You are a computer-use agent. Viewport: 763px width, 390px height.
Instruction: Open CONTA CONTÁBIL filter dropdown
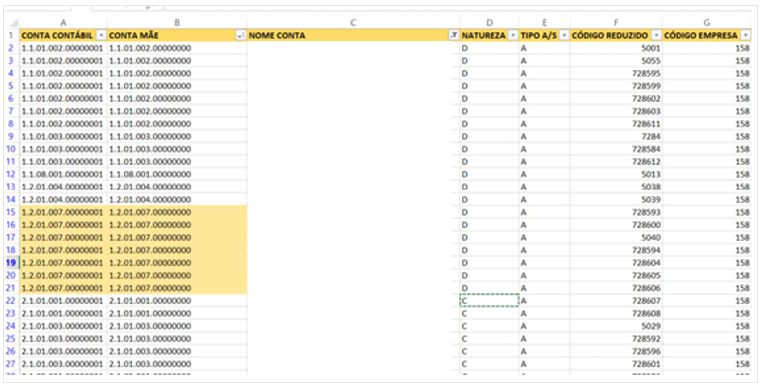(101, 36)
